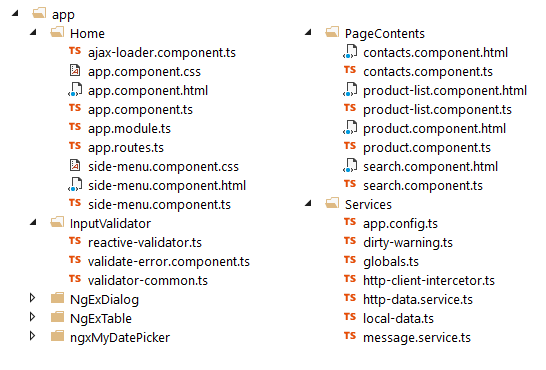
Task: Select product-list.component.html file
Action: [x=445, y=90]
